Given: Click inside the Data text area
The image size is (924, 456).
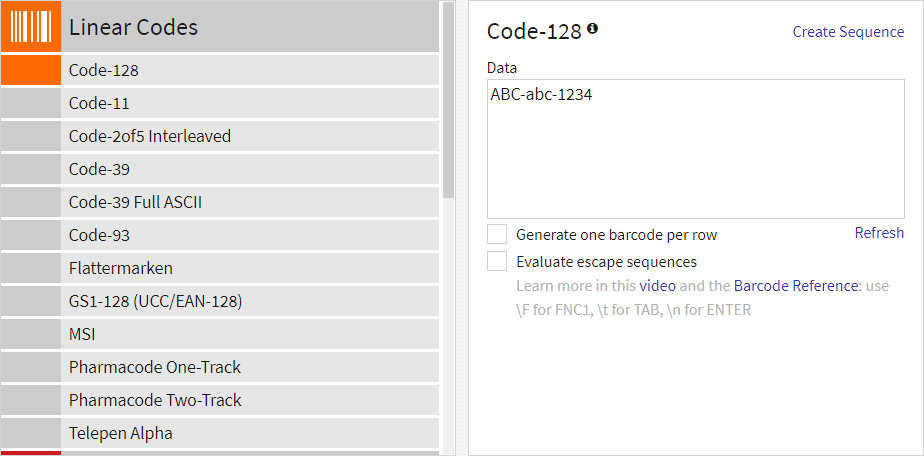Looking at the screenshot, I should [695, 150].
